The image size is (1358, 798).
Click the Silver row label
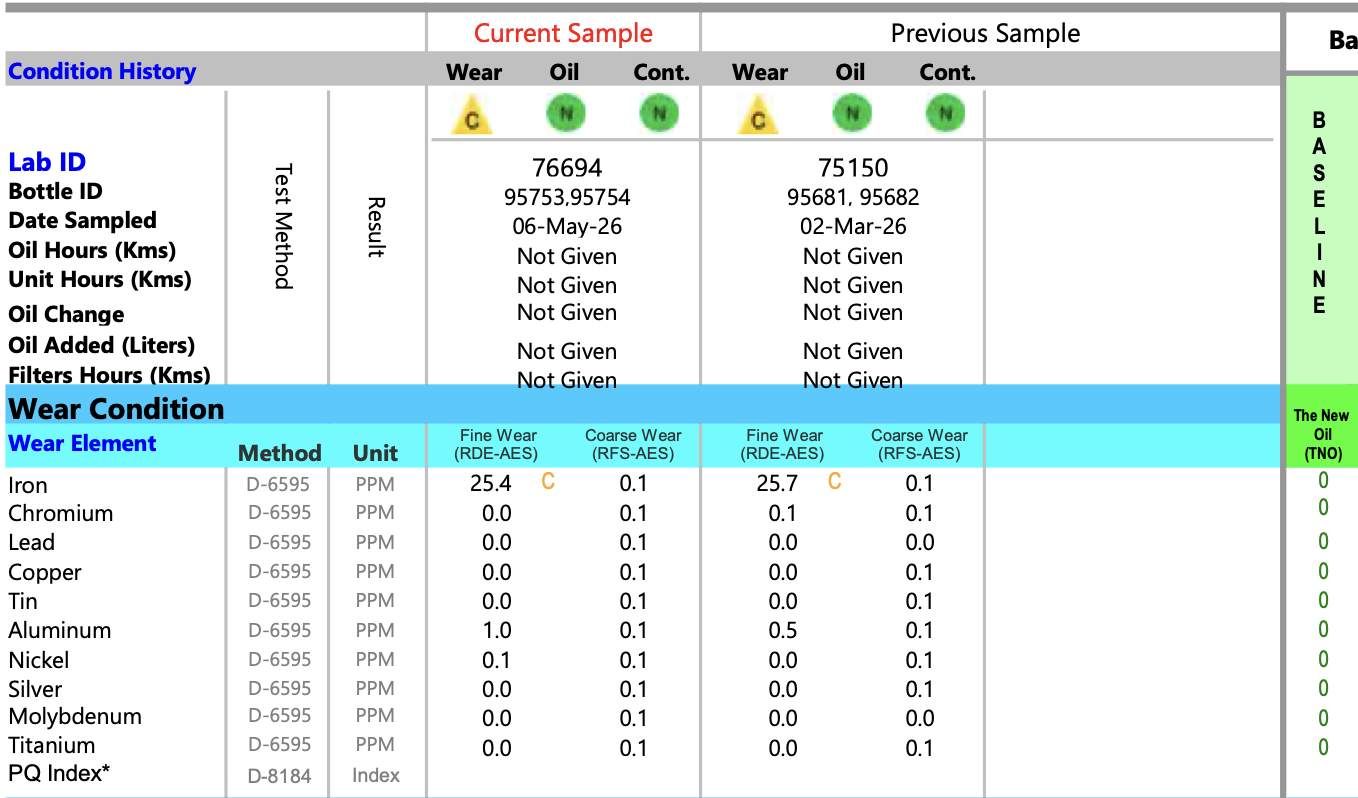point(35,689)
